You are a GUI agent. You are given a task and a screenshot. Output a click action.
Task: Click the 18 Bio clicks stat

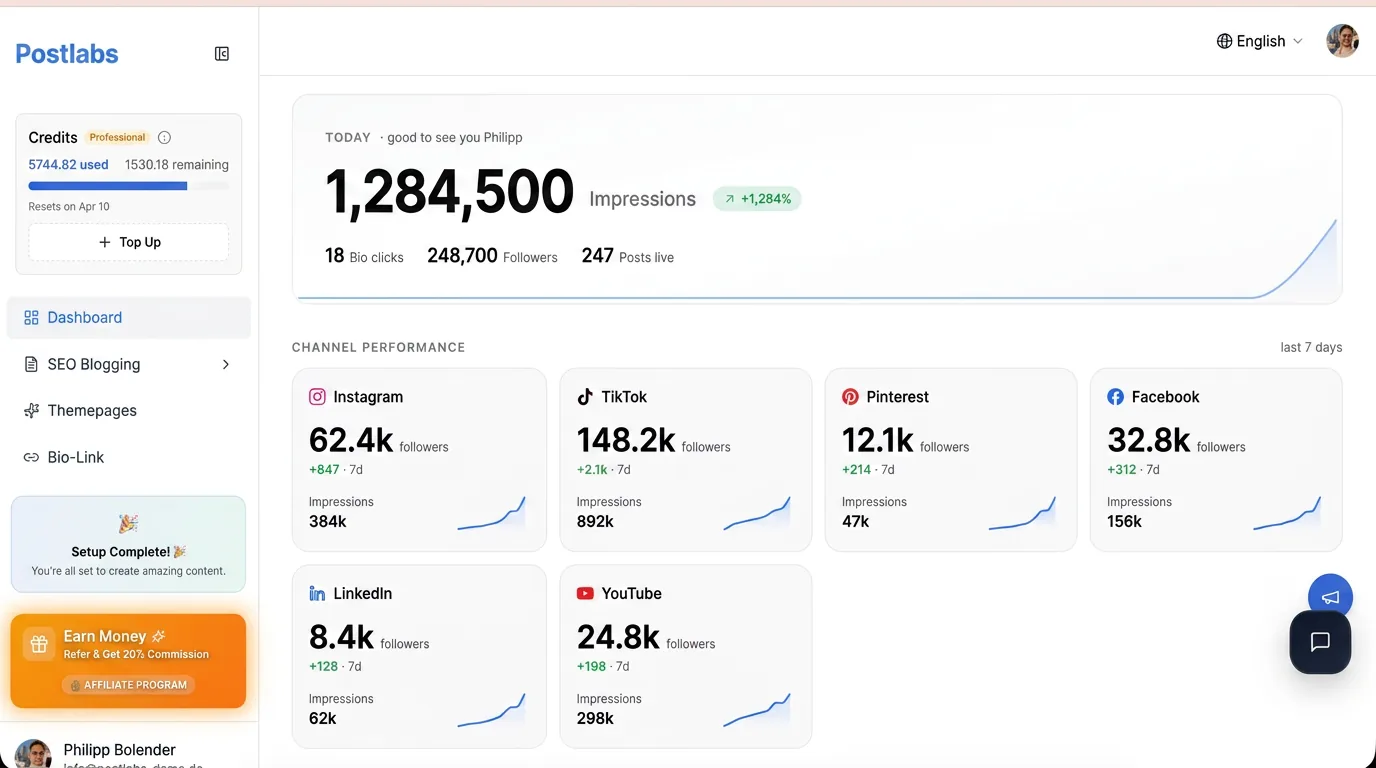(364, 256)
